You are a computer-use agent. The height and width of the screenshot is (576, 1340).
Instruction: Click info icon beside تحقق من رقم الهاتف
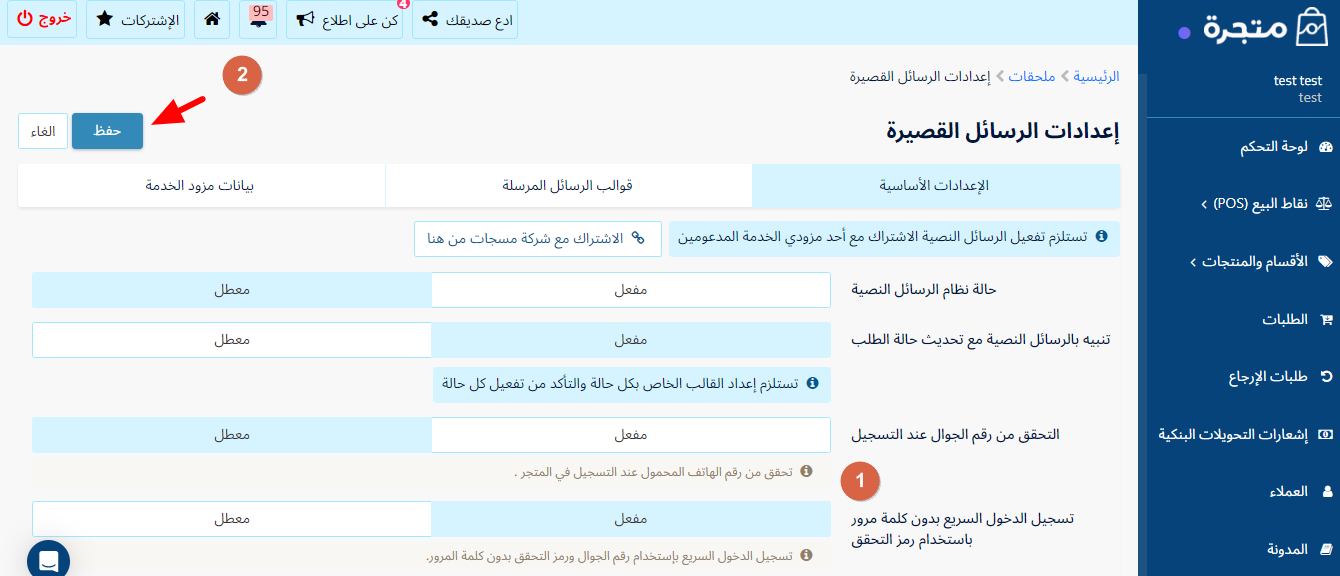[806, 471]
